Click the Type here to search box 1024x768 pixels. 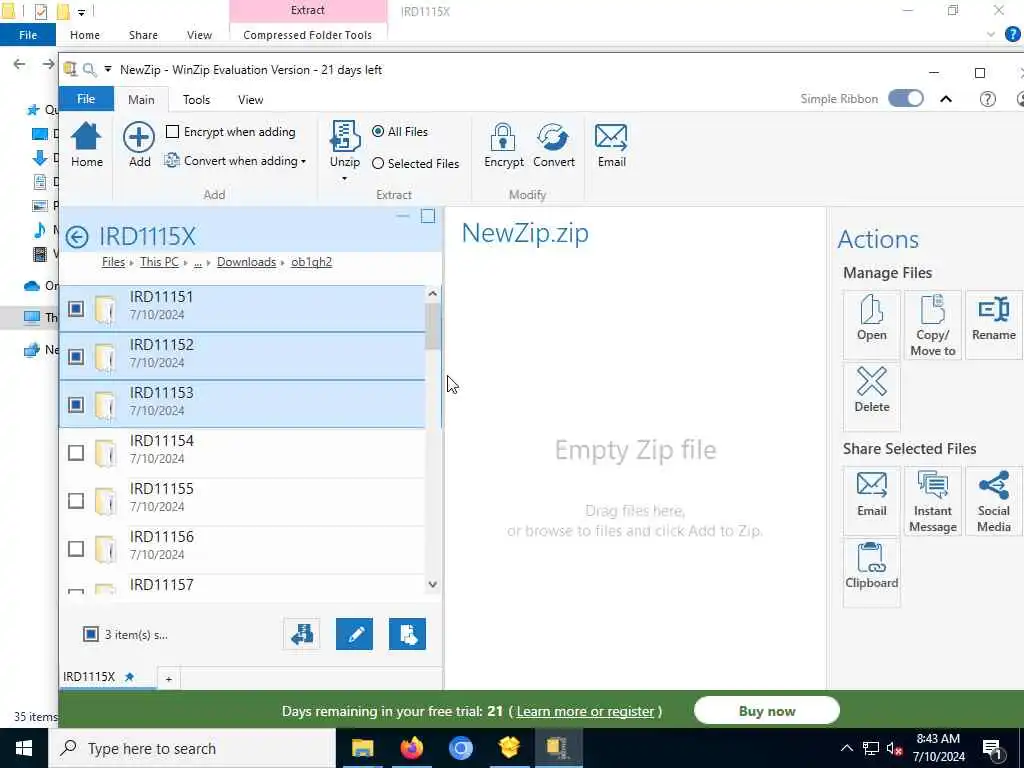(x=192, y=748)
